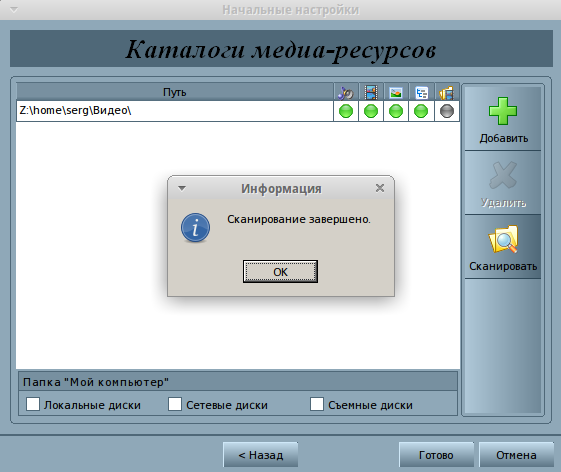Image resolution: width=561 pixels, height=472 pixels.
Task: Click the music note column header icon
Action: [x=346, y=93]
